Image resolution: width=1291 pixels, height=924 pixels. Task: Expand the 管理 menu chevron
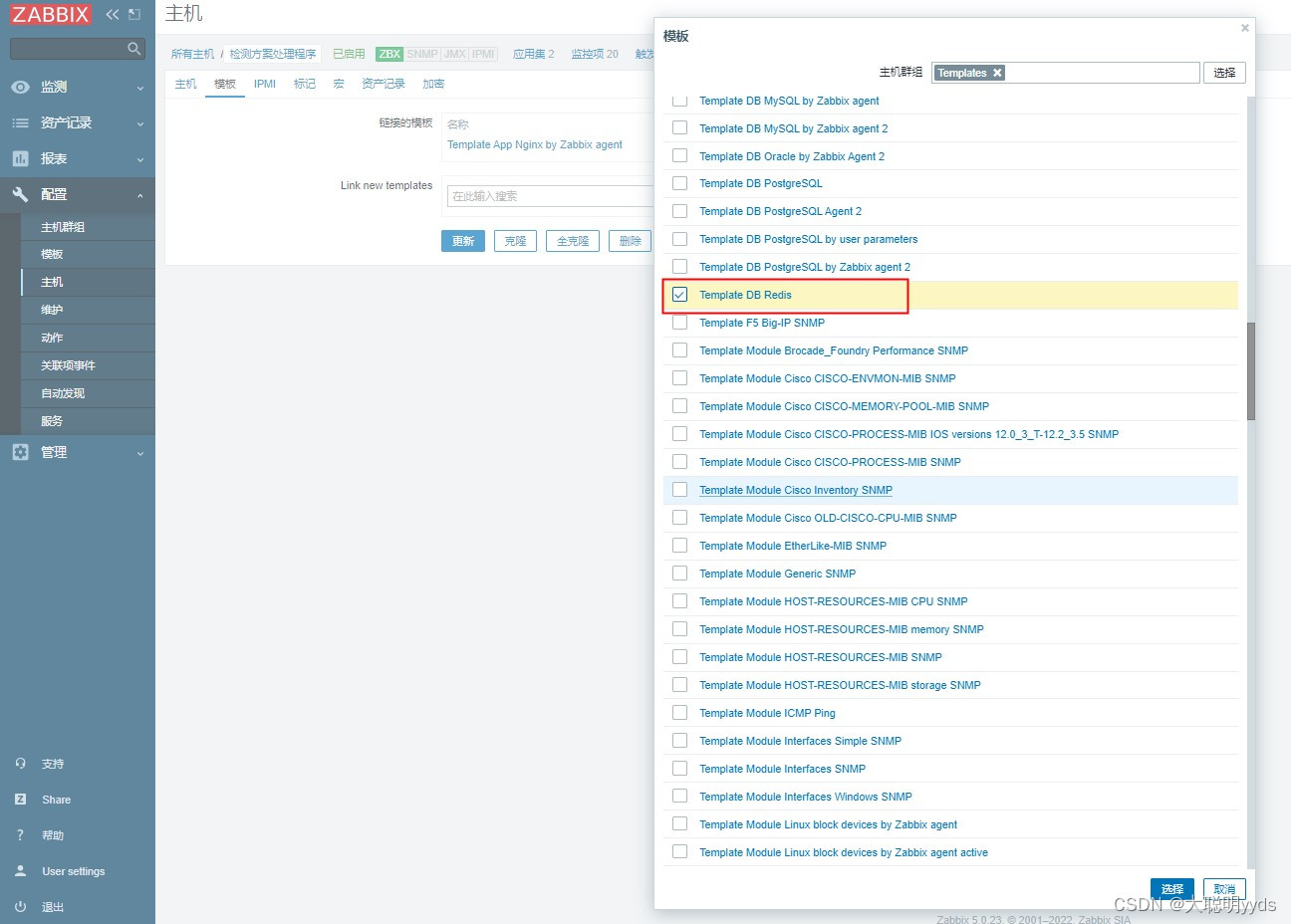click(139, 453)
